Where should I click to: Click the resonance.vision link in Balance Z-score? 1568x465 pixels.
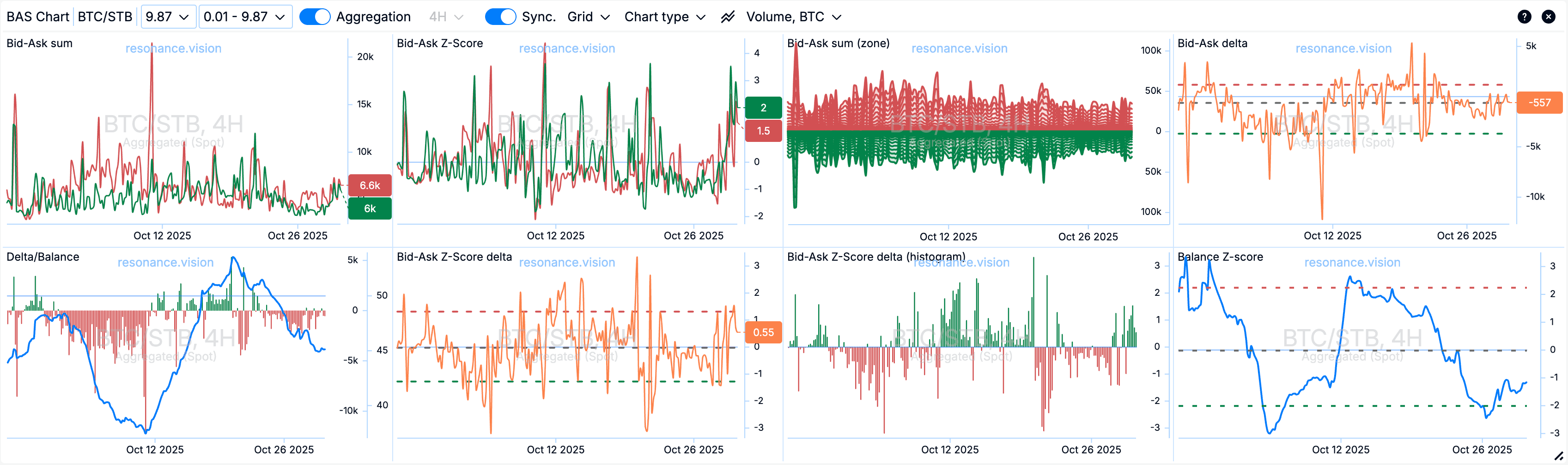pyautogui.click(x=1352, y=263)
